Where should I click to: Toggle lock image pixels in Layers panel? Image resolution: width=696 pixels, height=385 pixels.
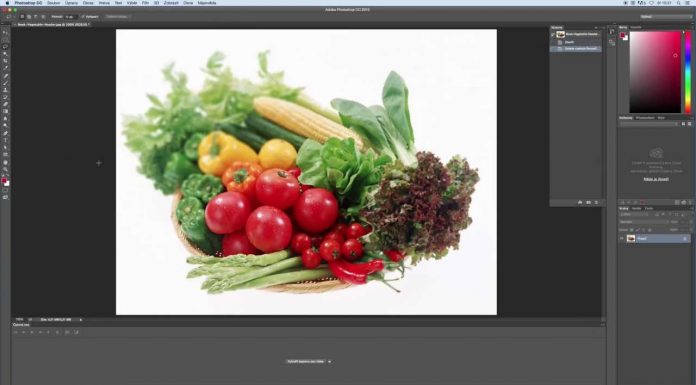tap(638, 230)
